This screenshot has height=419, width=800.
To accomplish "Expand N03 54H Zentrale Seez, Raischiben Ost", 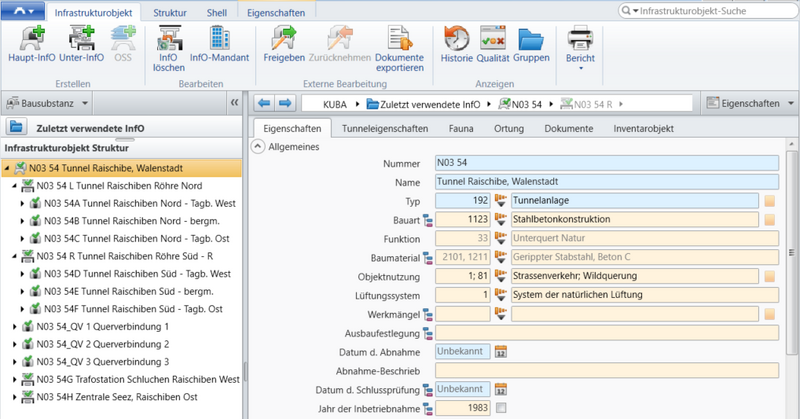I will pyautogui.click(x=14, y=397).
